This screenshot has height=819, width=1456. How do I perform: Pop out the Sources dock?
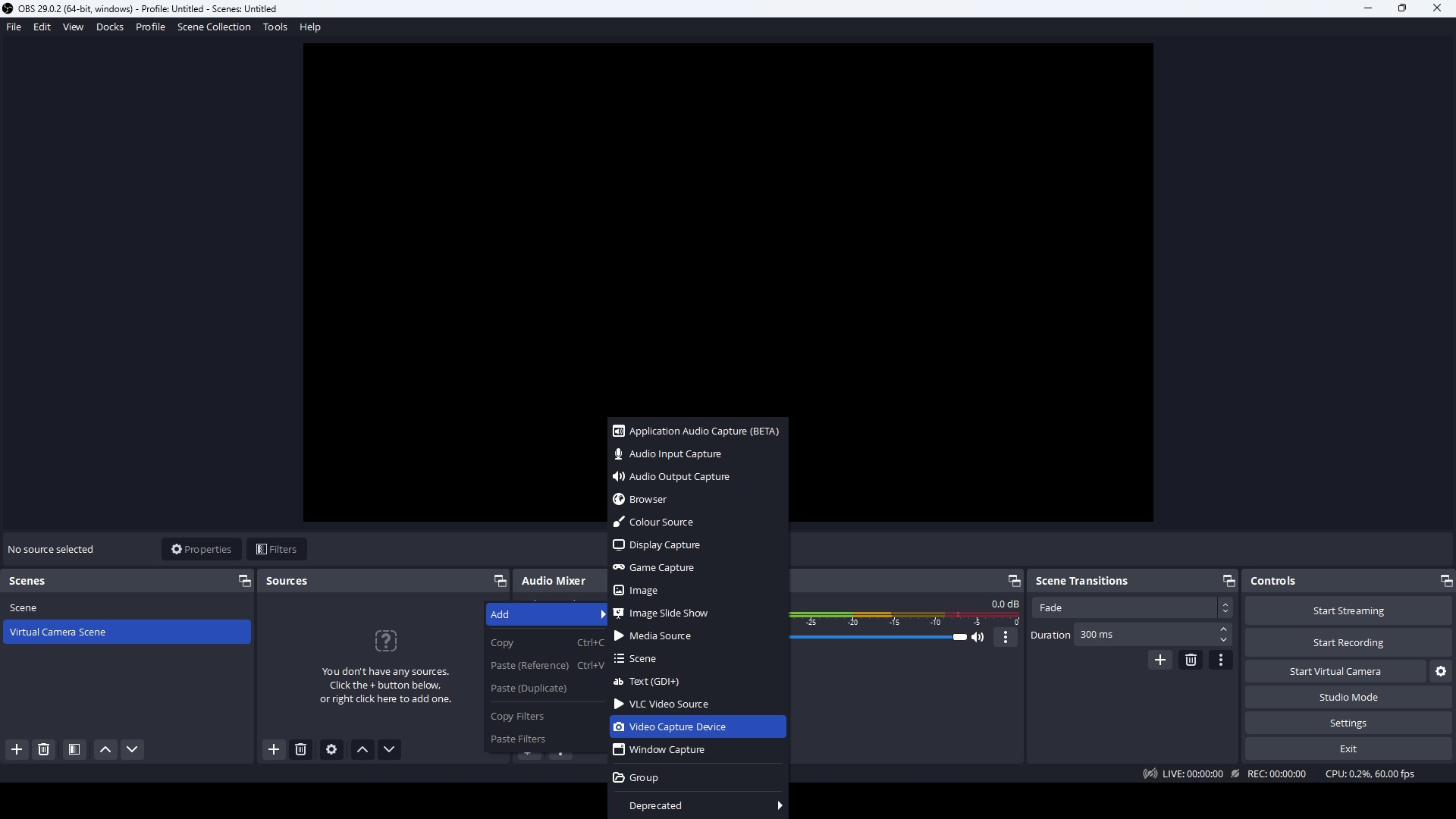point(500,581)
